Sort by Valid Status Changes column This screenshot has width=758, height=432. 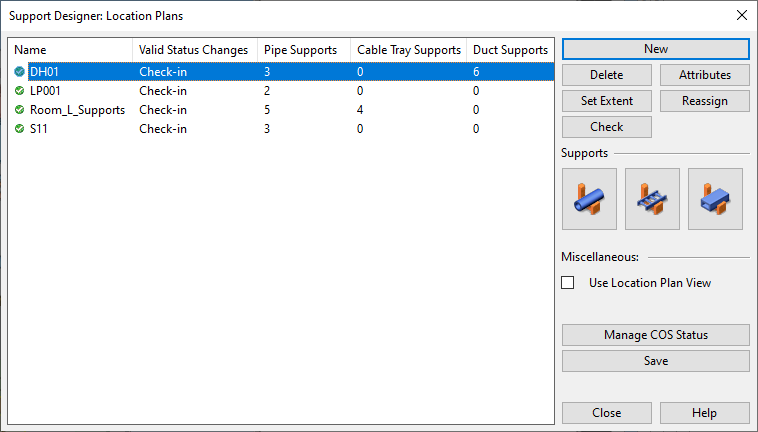pyautogui.click(x=195, y=50)
